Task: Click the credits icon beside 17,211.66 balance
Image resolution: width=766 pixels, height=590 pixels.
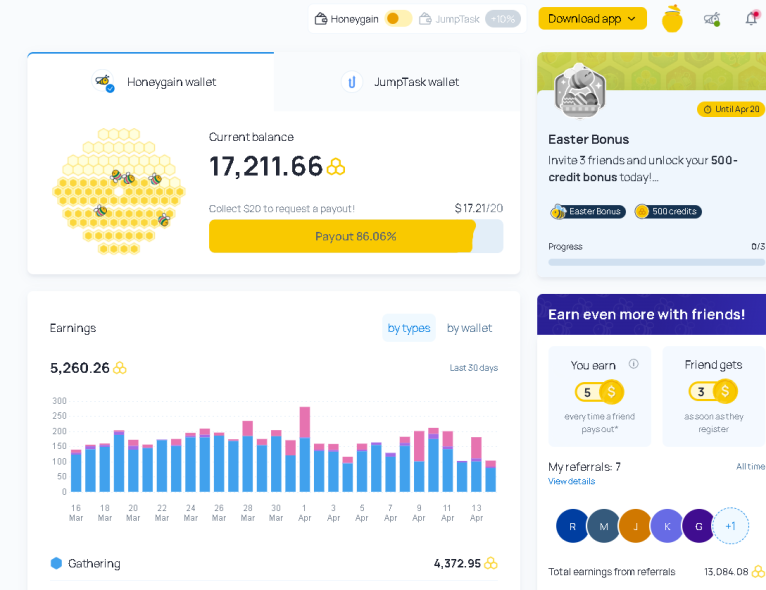Action: pyautogui.click(x=336, y=167)
